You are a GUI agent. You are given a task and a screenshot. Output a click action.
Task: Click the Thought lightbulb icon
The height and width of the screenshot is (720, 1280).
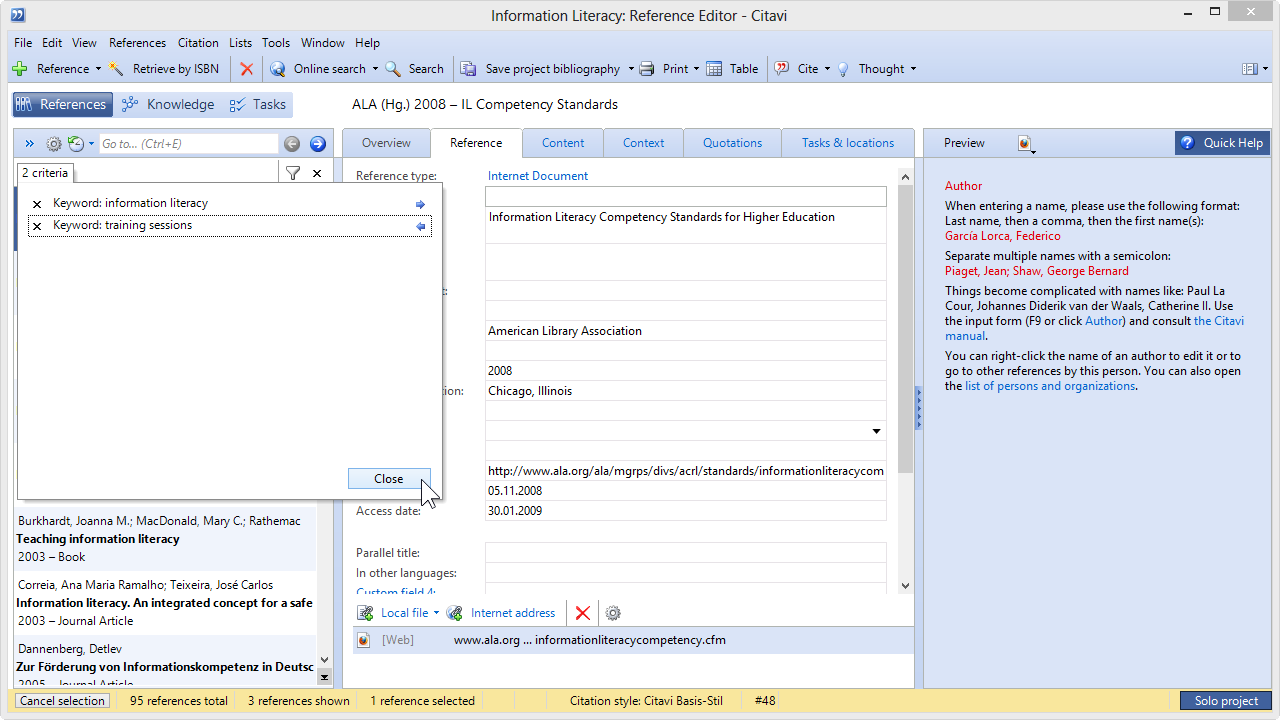(x=843, y=69)
